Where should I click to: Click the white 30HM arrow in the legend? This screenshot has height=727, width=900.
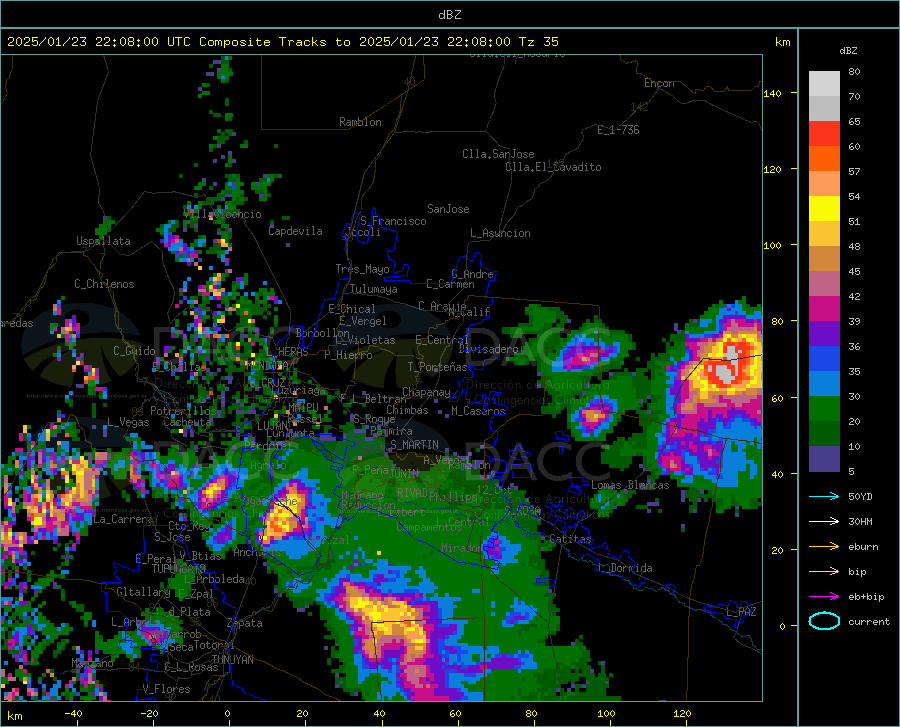click(x=824, y=521)
